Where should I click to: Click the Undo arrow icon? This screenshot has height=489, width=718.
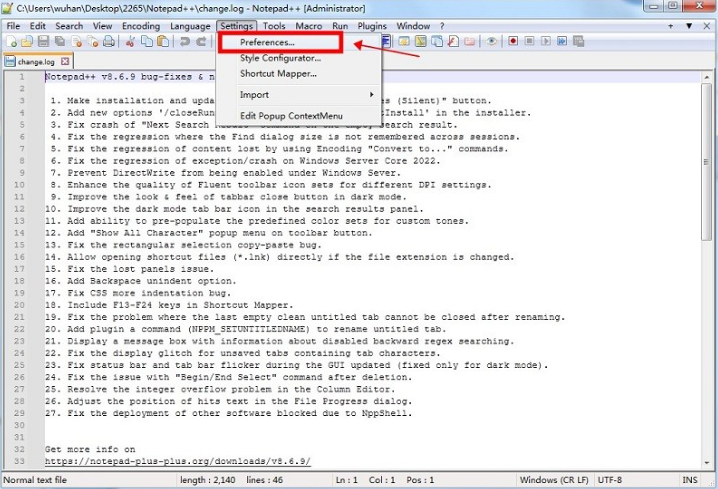185,42
